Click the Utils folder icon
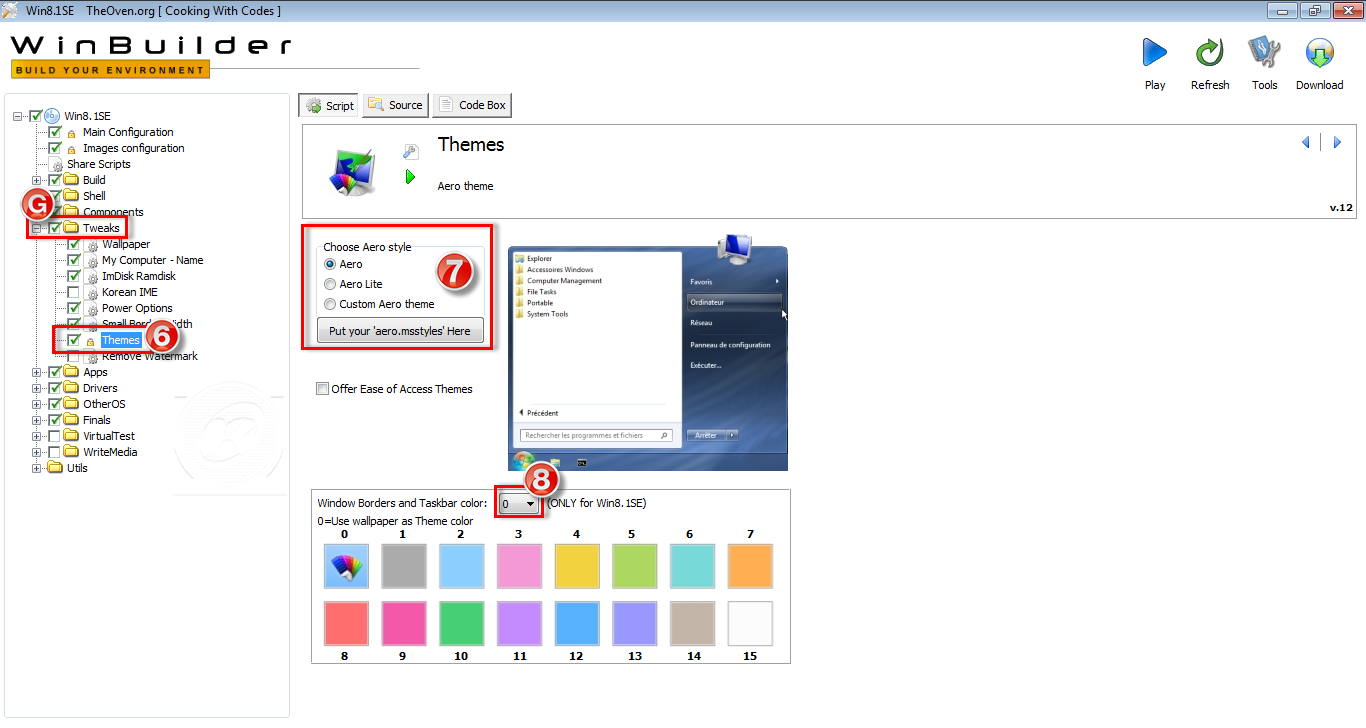Image resolution: width=1366 pixels, height=728 pixels. pyautogui.click(x=55, y=468)
